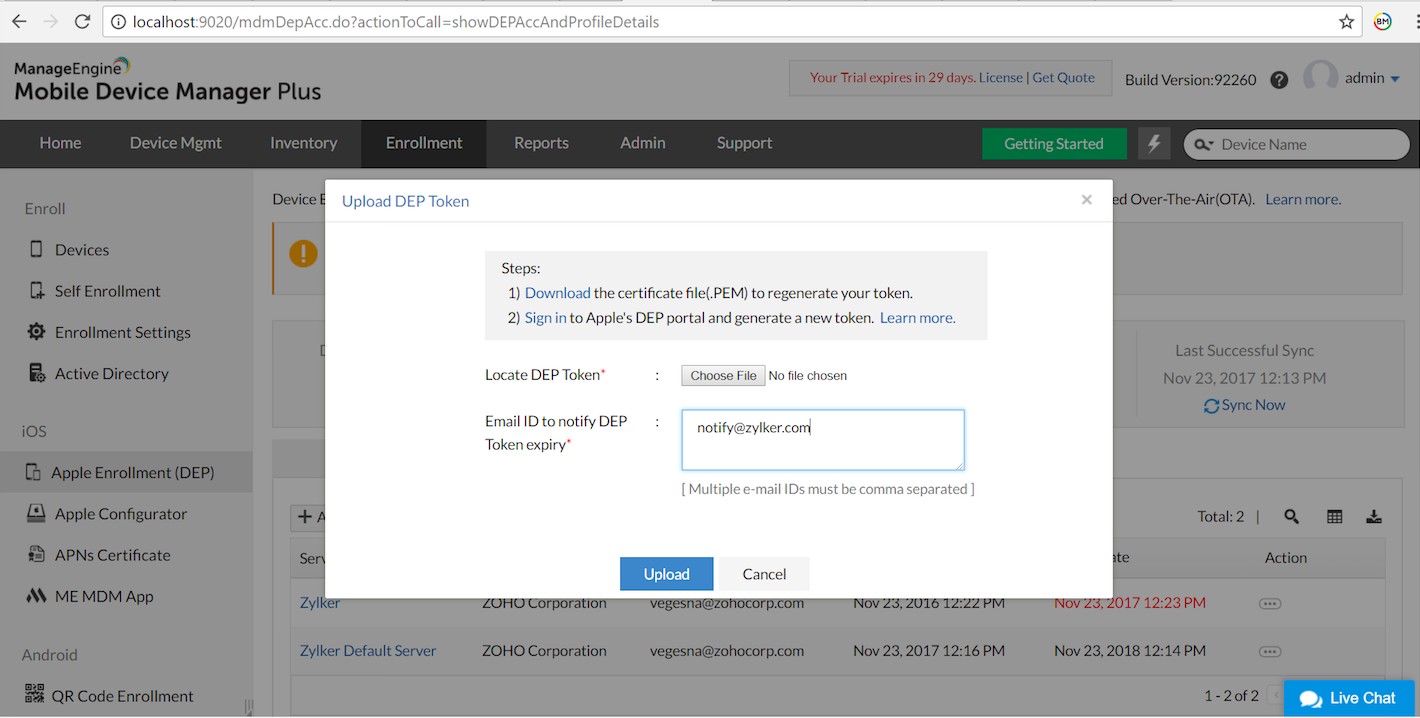Screen dimensions: 1420x718
Task: Open Devices in the sidebar
Action: point(82,250)
